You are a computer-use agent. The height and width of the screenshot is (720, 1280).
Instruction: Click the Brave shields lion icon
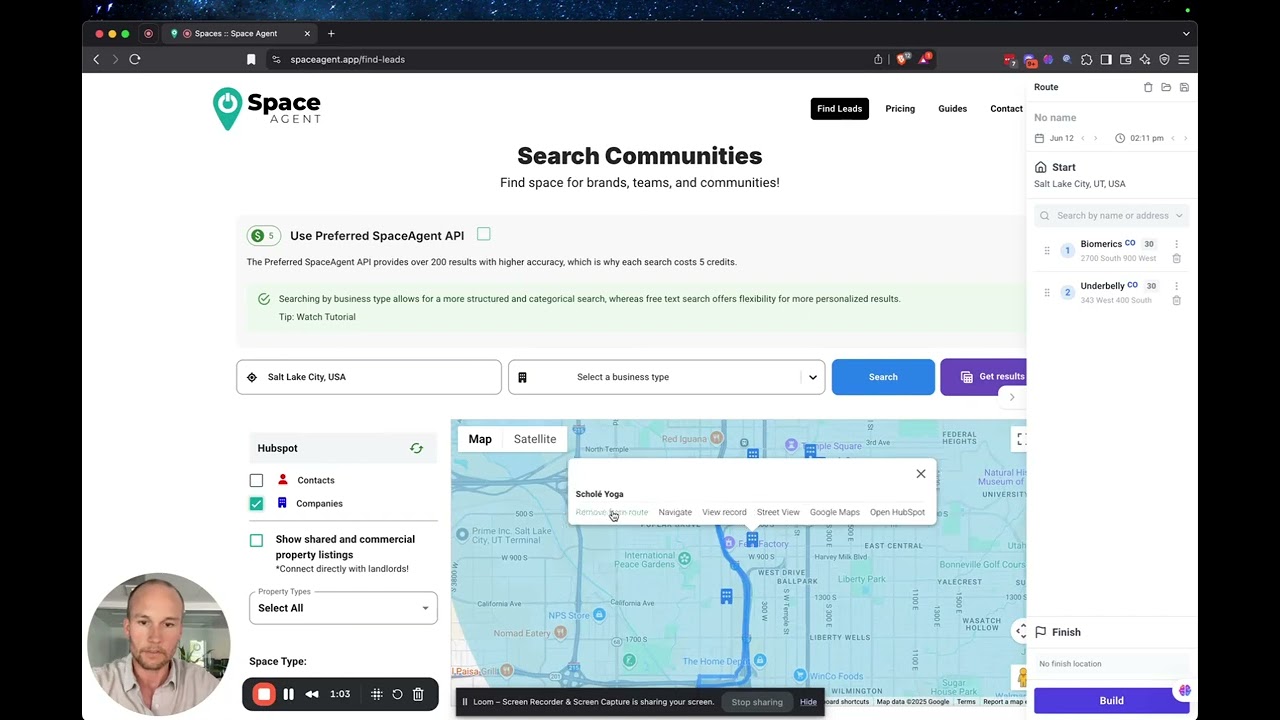click(901, 59)
